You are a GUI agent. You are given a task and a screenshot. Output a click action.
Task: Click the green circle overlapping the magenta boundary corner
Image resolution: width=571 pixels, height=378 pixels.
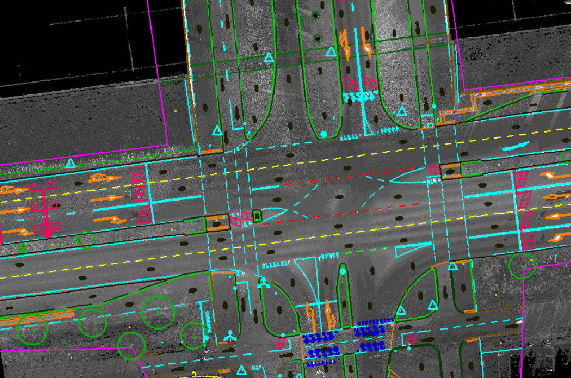point(131,346)
